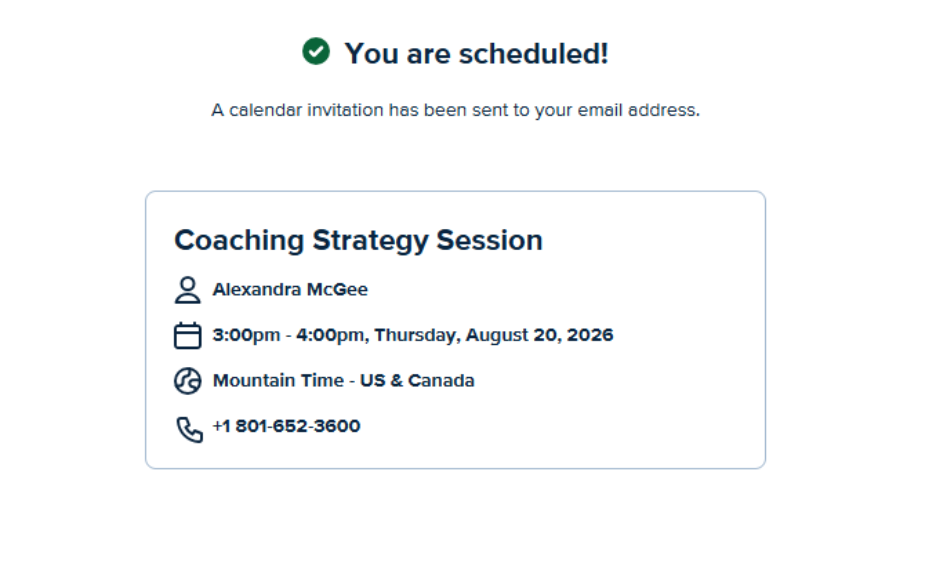Click the phone number +1 801-652-3600
The height and width of the screenshot is (567, 936).
pyautogui.click(x=287, y=426)
